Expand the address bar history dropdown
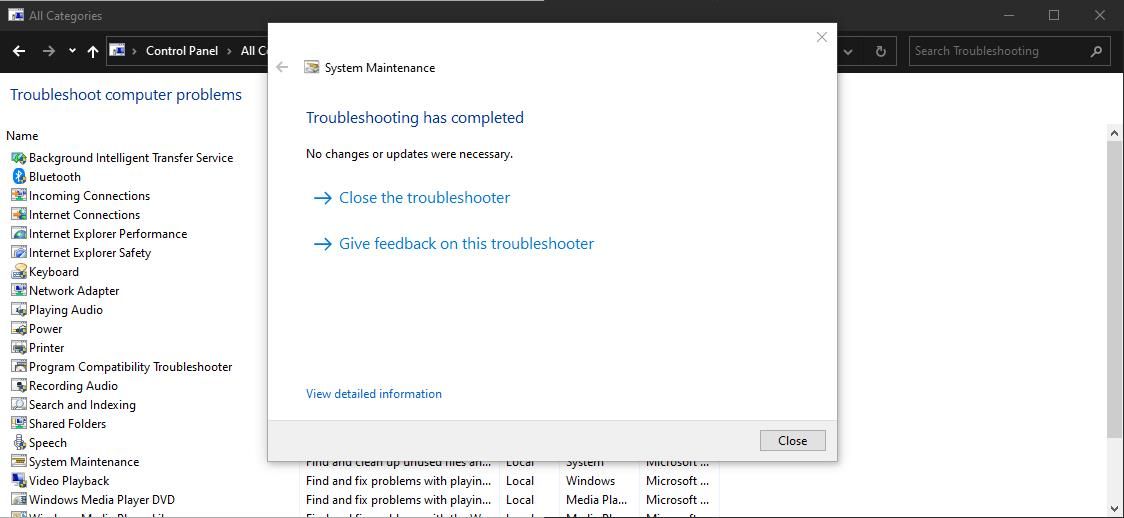This screenshot has height=518, width=1124. (849, 52)
